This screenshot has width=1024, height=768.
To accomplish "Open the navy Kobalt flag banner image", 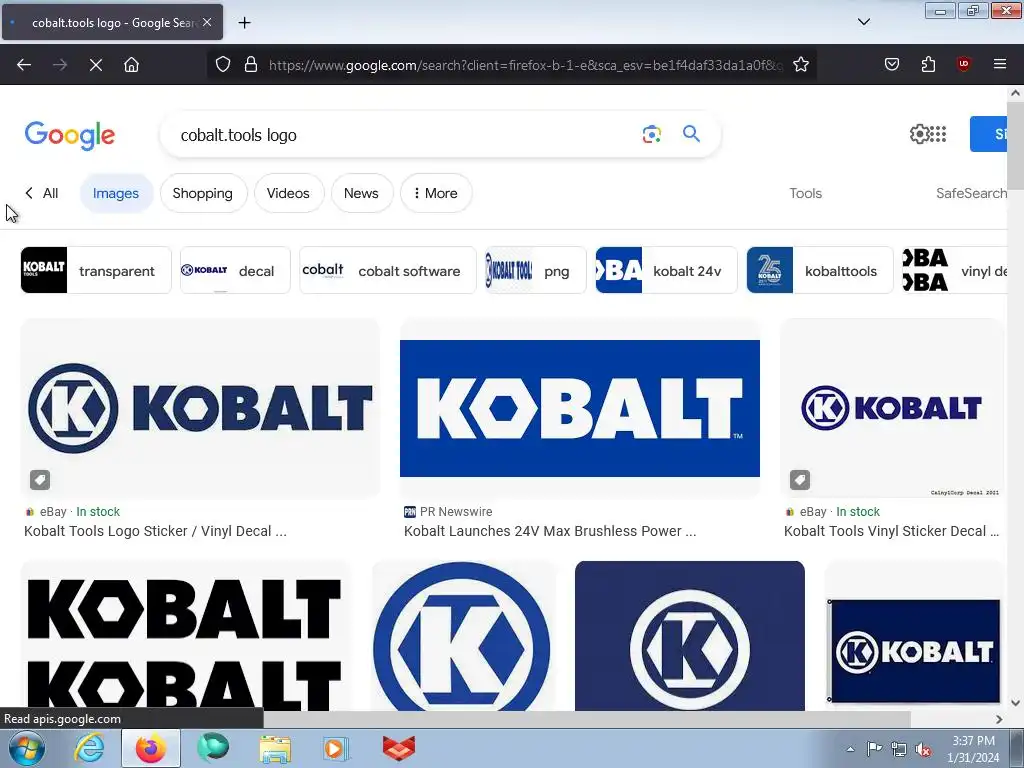I will pyautogui.click(x=914, y=650).
